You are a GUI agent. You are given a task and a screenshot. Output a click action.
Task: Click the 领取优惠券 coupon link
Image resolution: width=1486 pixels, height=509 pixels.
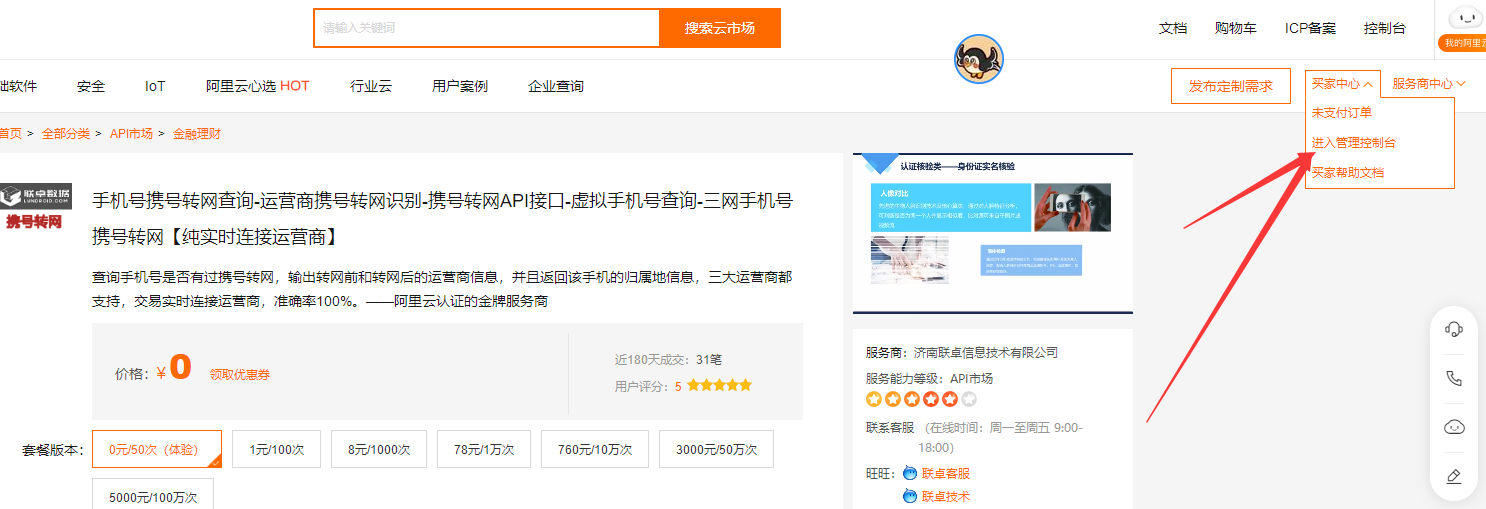tap(240, 374)
